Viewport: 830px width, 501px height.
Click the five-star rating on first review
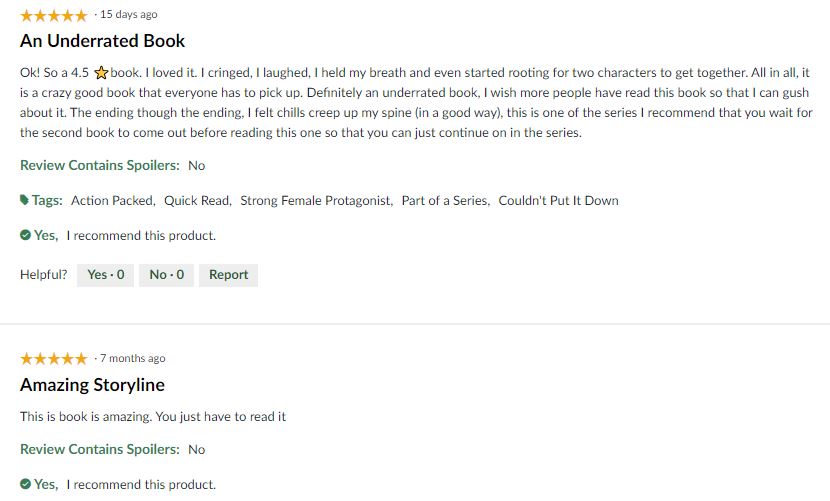pos(53,15)
